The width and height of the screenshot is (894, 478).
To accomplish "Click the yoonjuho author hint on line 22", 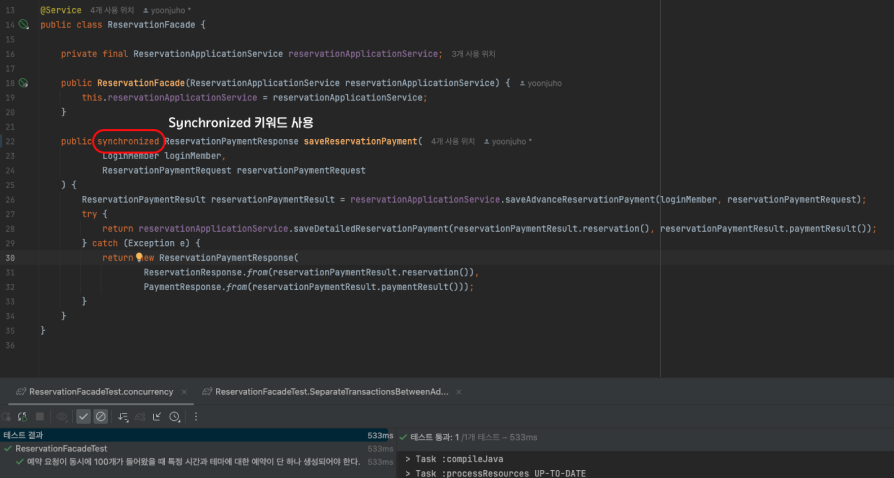I will click(508, 141).
